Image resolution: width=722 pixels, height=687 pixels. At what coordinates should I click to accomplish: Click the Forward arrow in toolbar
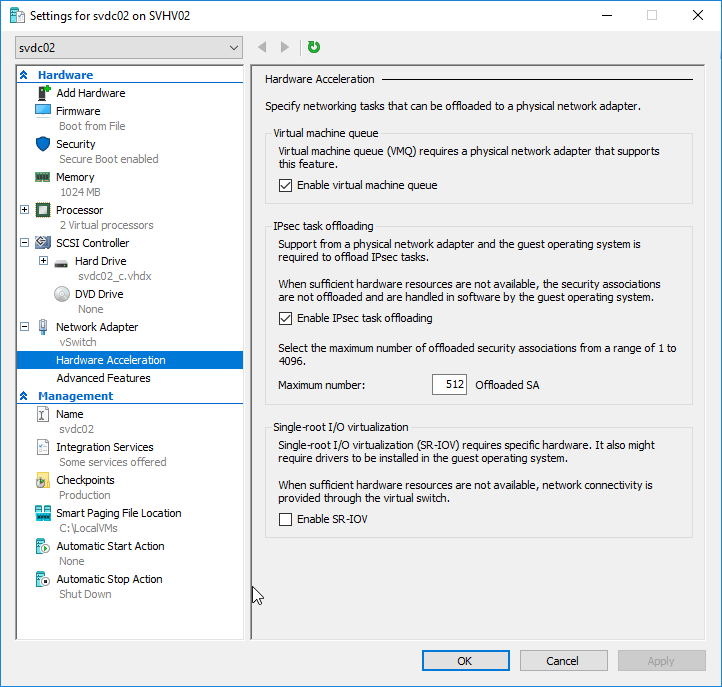click(285, 47)
